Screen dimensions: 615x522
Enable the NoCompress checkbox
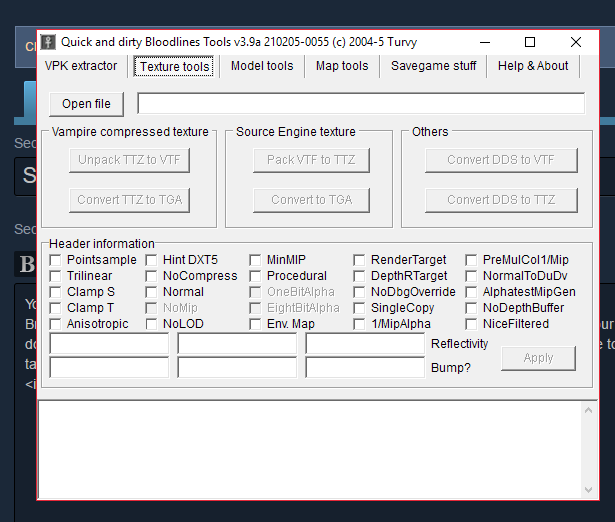pyautogui.click(x=151, y=276)
